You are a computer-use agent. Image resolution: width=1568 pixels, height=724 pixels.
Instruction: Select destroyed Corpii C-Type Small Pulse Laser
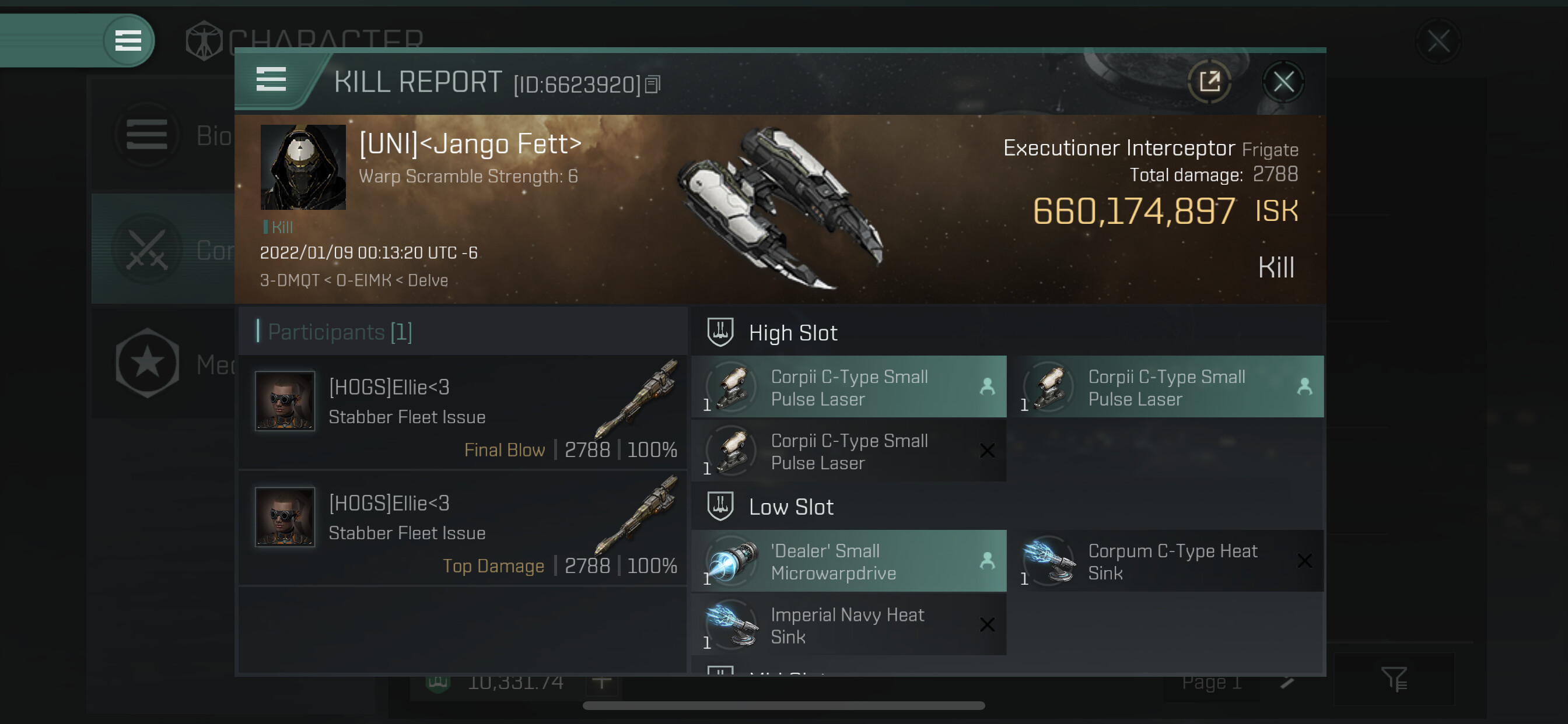tap(849, 451)
